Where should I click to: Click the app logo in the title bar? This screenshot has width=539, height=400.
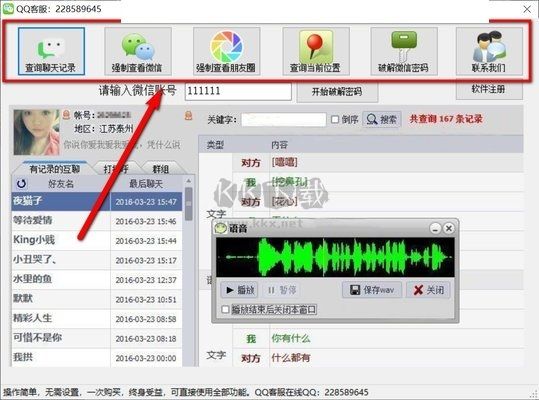(x=8, y=8)
